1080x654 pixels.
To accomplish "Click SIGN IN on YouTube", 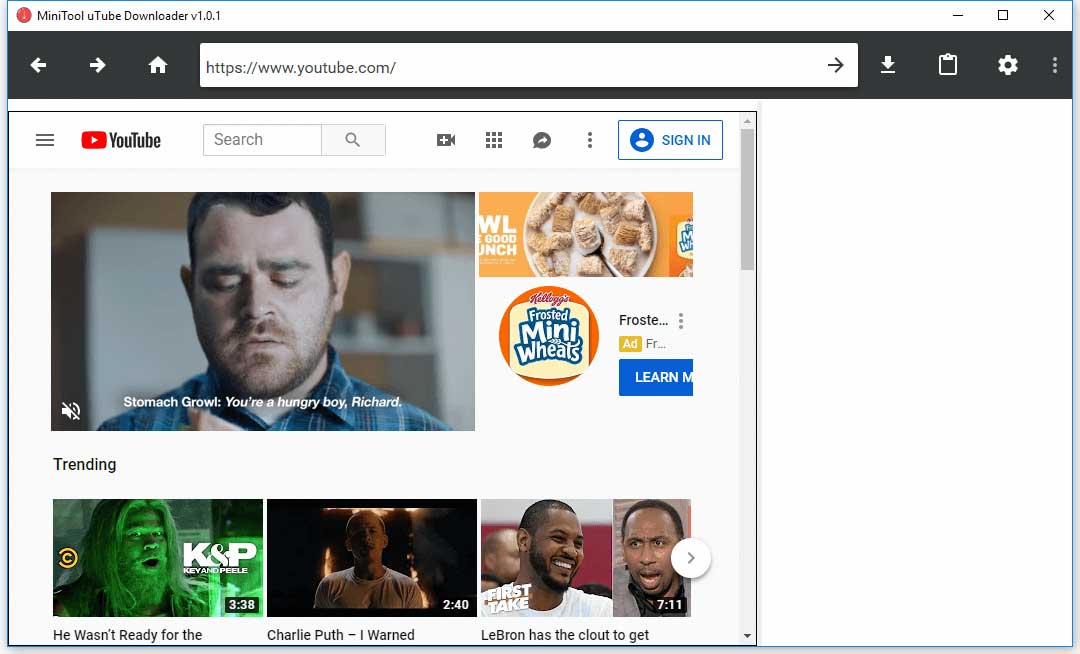I will tap(670, 140).
